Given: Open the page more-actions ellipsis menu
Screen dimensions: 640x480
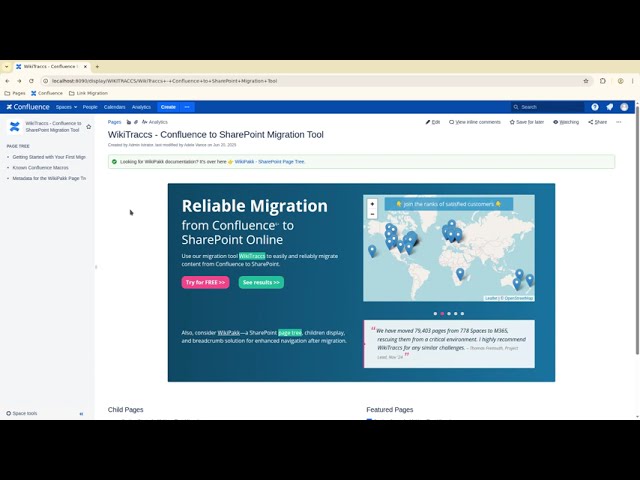Looking at the screenshot, I should click(x=619, y=122).
